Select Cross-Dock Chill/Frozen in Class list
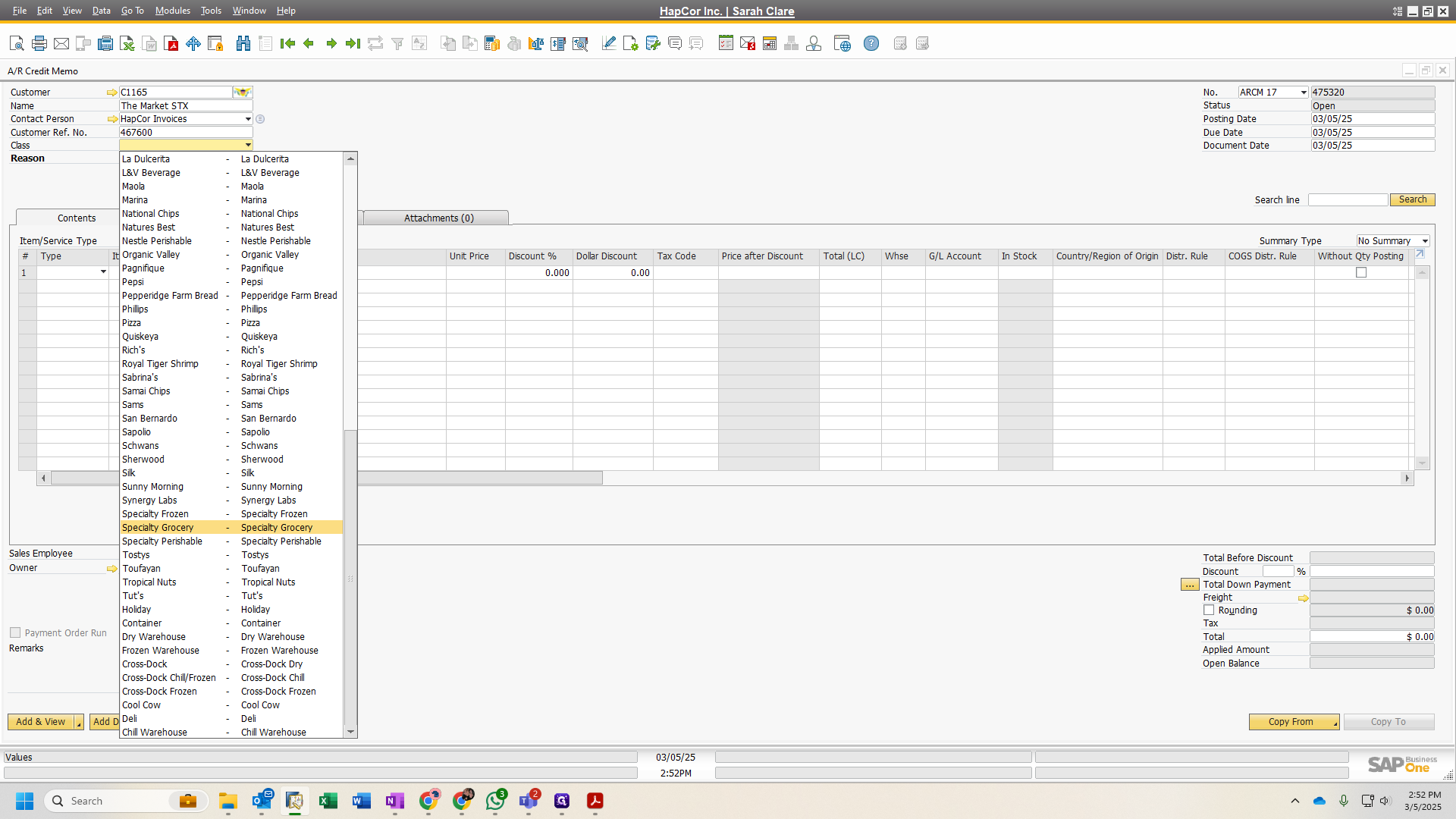This screenshot has height=819, width=1456. (x=231, y=678)
